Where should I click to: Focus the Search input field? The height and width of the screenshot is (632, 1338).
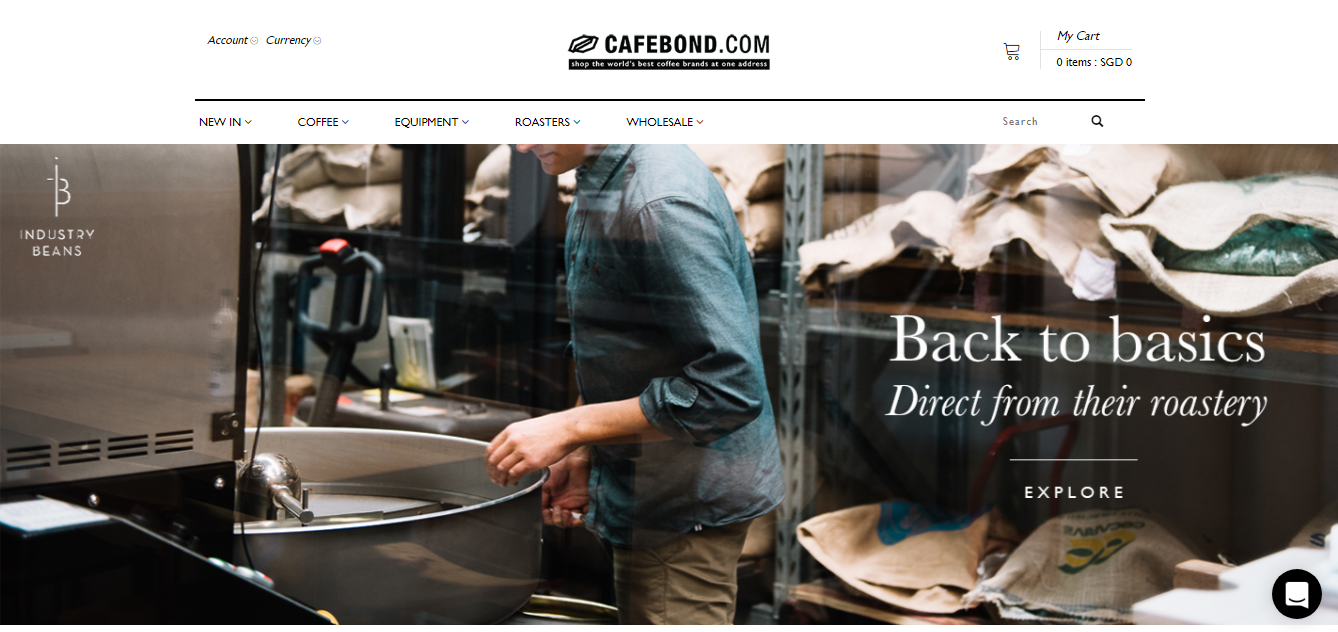coord(1040,121)
